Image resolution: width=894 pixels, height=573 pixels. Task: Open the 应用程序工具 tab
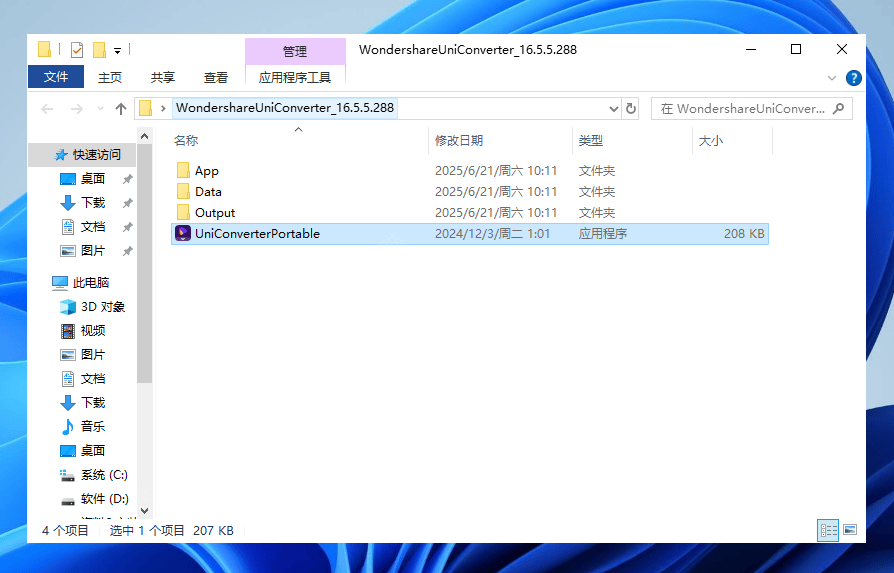295,78
